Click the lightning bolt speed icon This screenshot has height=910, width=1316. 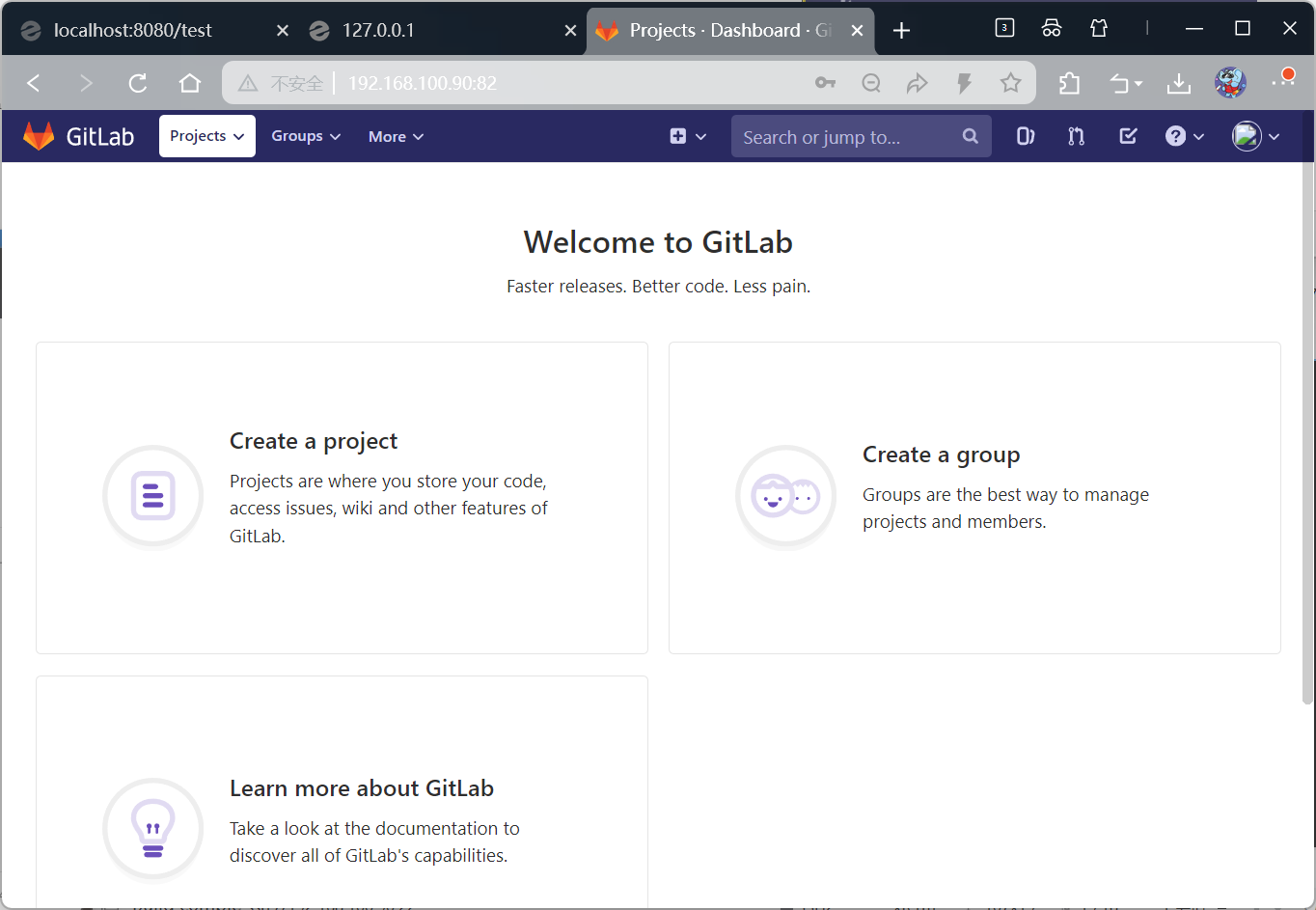pos(964,83)
